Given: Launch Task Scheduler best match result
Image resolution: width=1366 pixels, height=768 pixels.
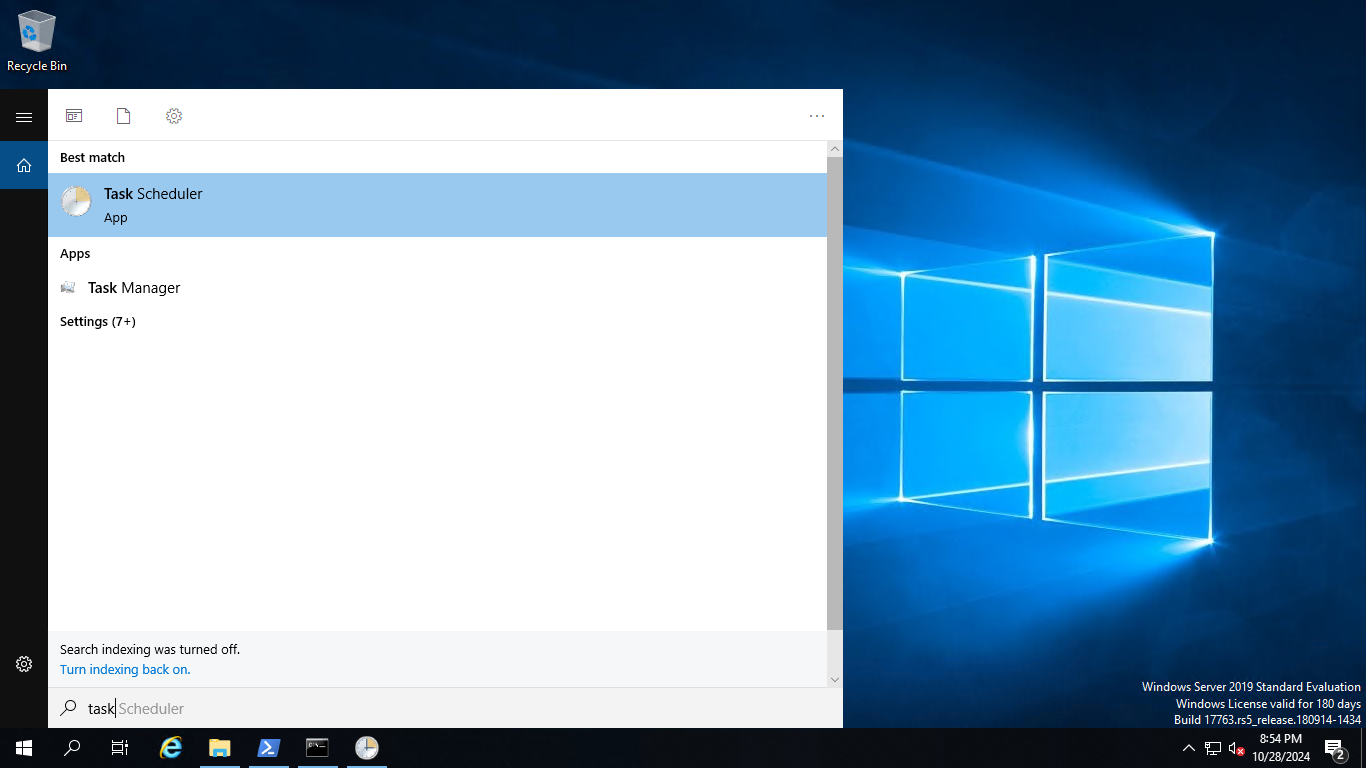Looking at the screenshot, I should [x=437, y=205].
